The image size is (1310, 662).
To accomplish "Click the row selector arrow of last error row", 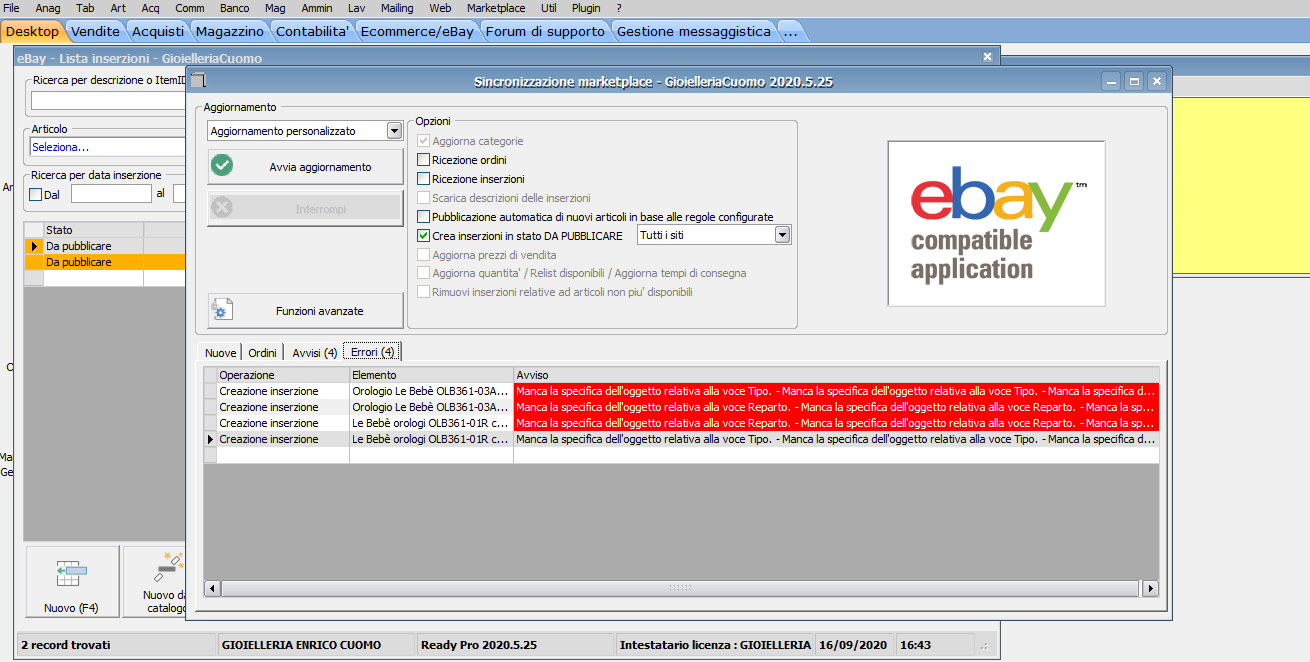I will tap(210, 439).
